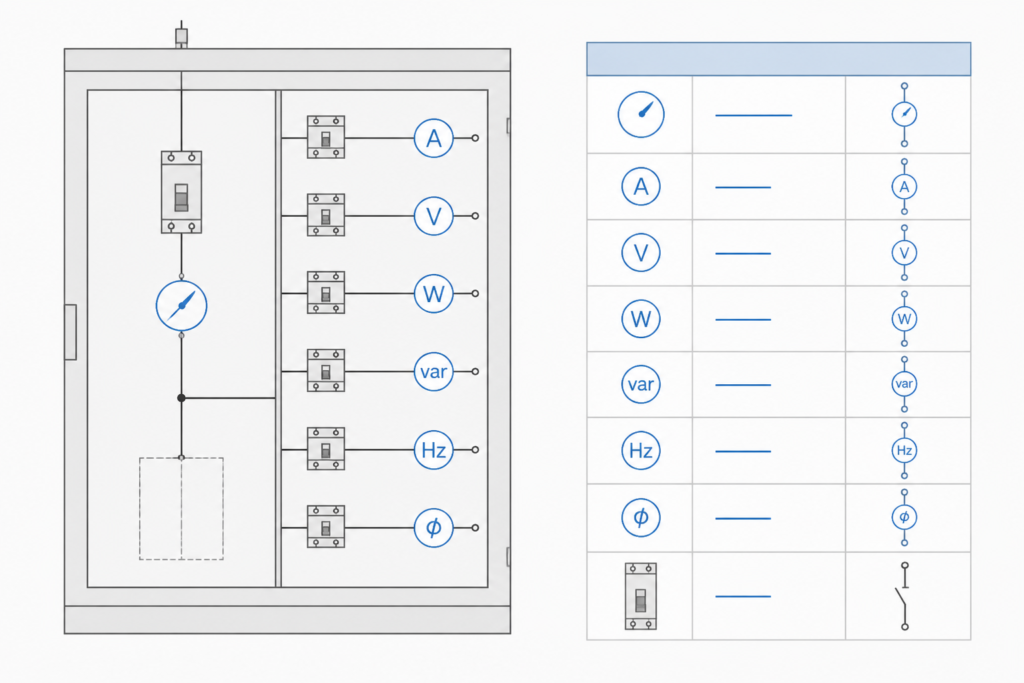Viewport: 1024px width, 683px height.
Task: Click the description line in the φ legend row
Action: click(x=743, y=518)
